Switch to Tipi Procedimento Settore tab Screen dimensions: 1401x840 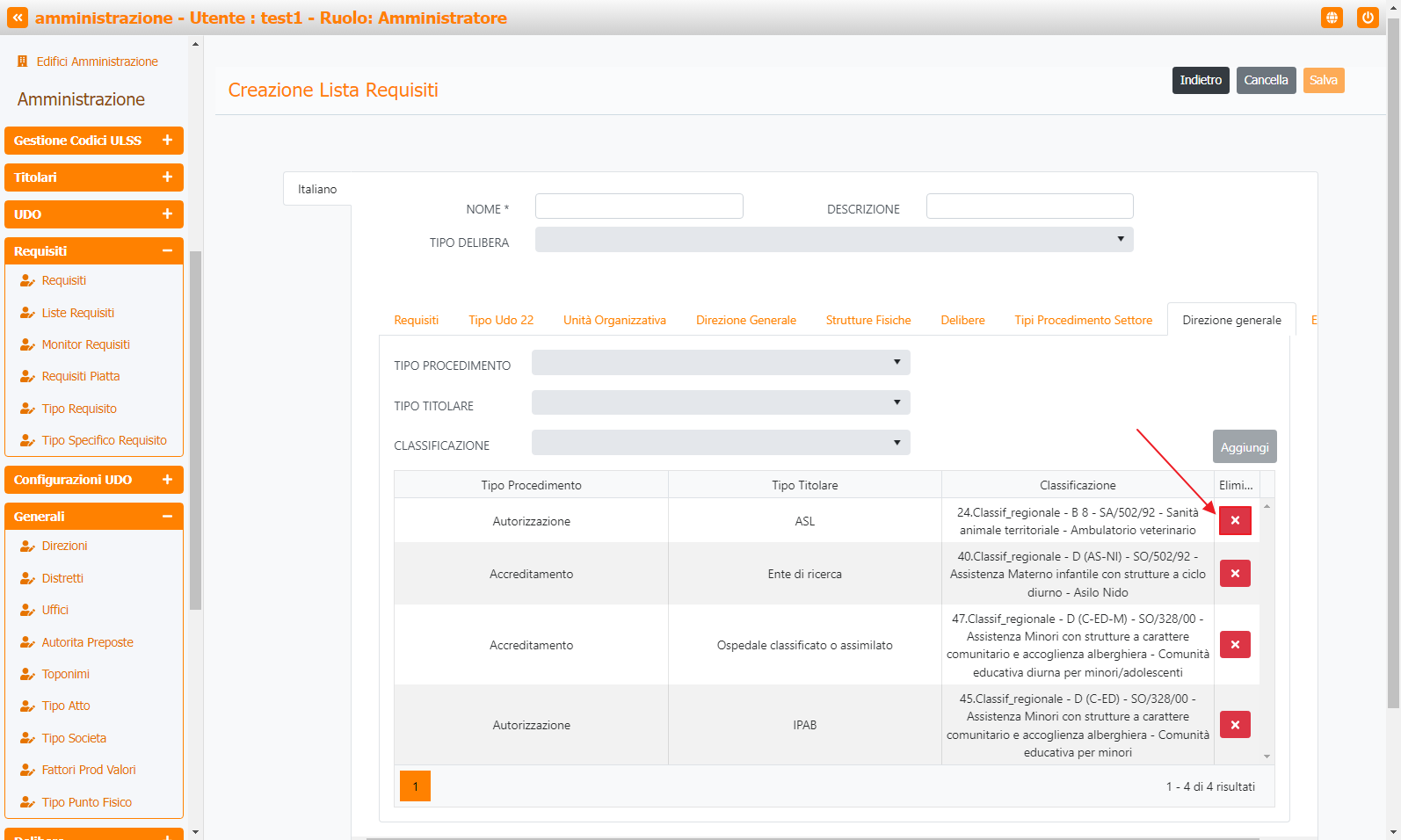click(x=1083, y=320)
